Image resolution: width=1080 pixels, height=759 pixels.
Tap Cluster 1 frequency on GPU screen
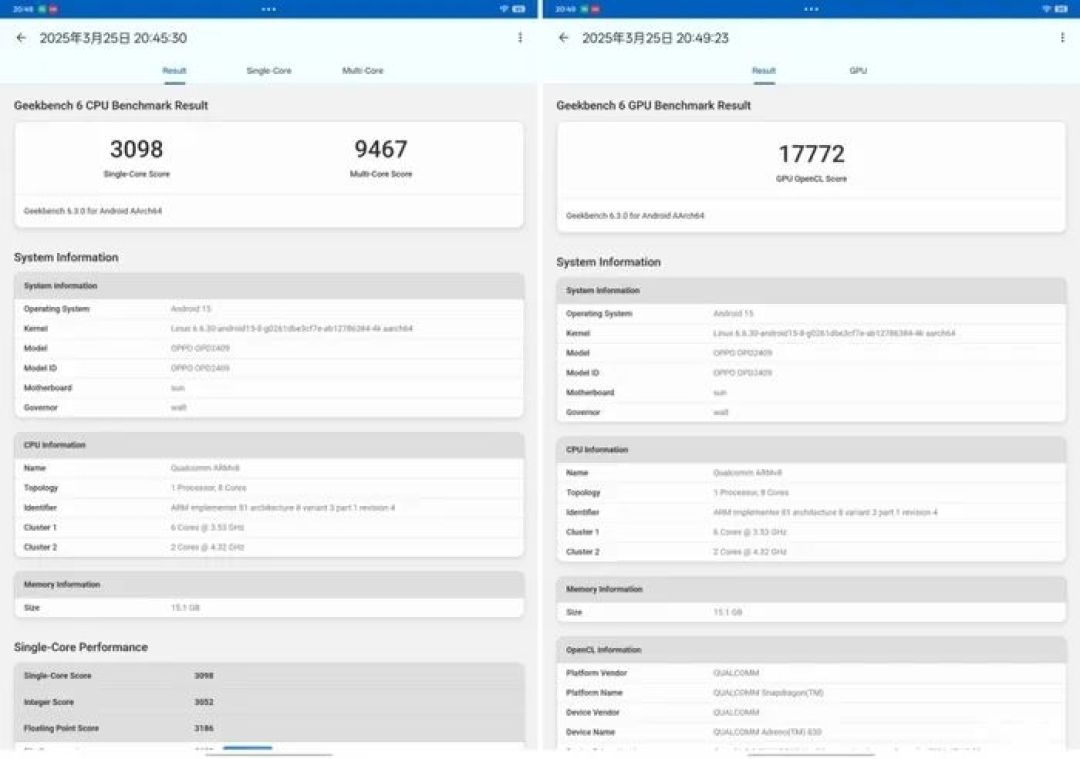749,532
